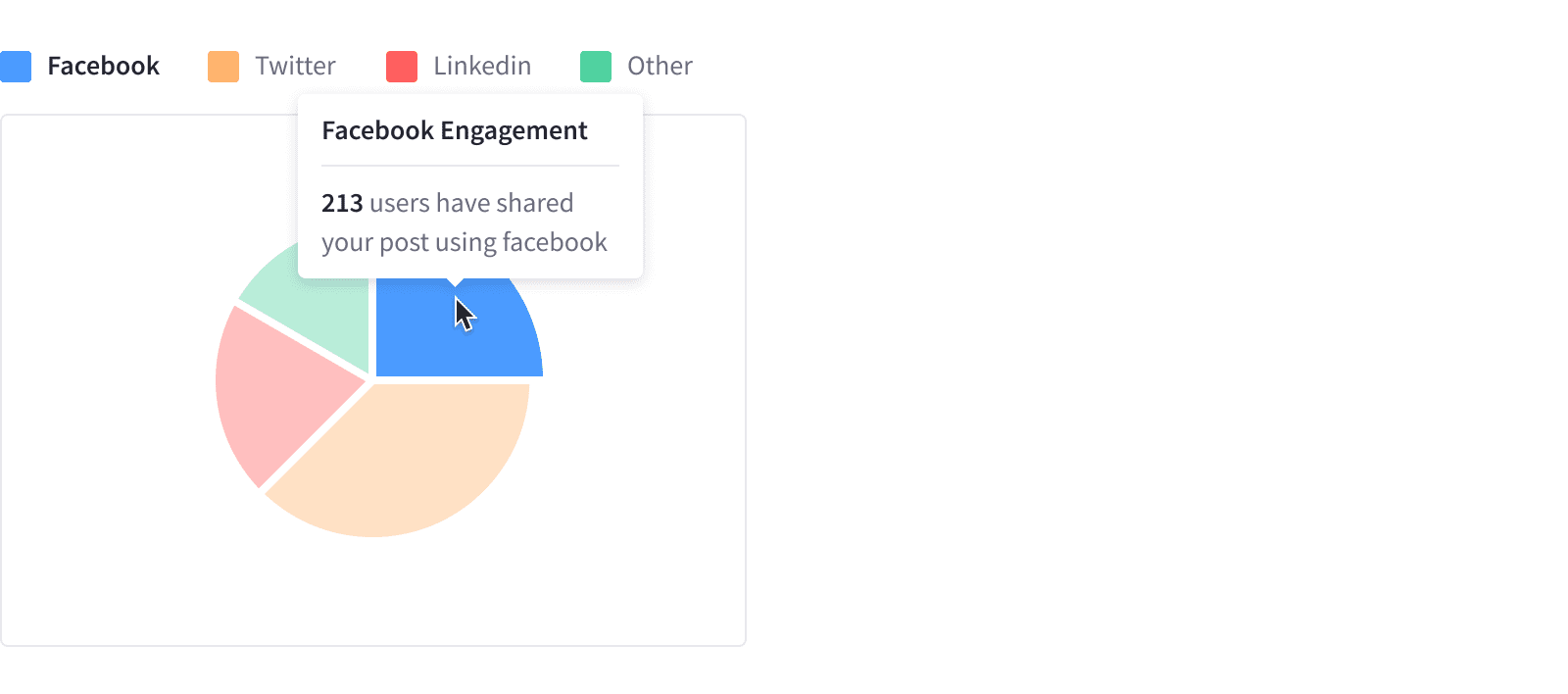This screenshot has height=694, width=1568.
Task: Toggle the Twitter legend label
Action: point(295,67)
